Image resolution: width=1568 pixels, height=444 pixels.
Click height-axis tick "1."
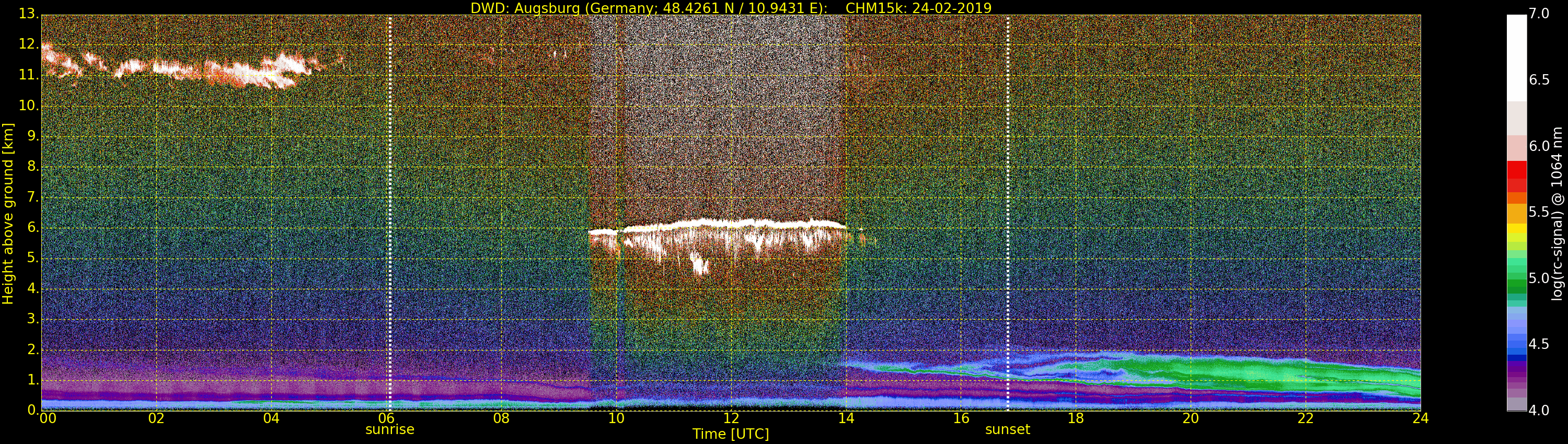coord(33,380)
